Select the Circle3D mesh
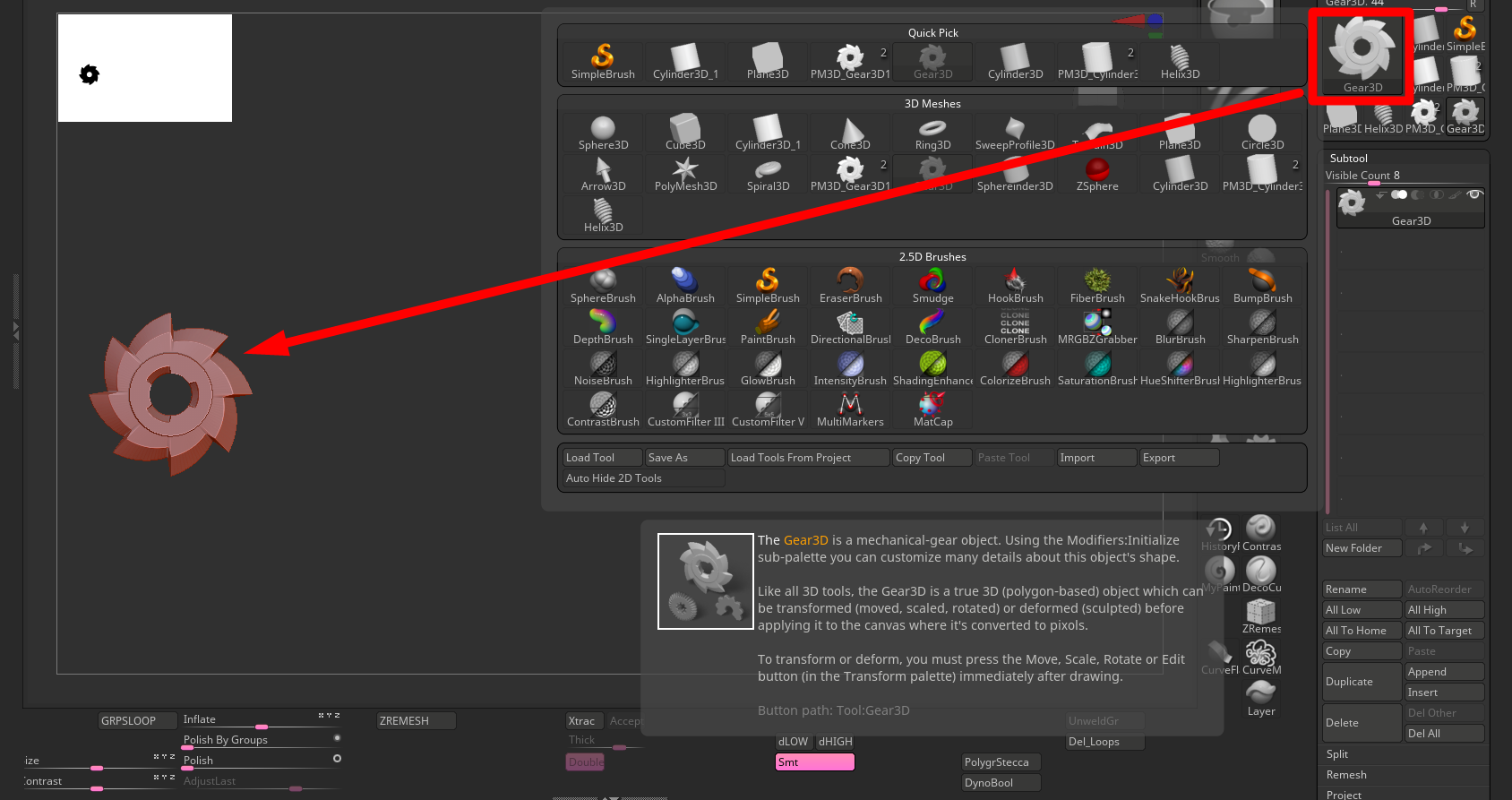 [x=1262, y=133]
